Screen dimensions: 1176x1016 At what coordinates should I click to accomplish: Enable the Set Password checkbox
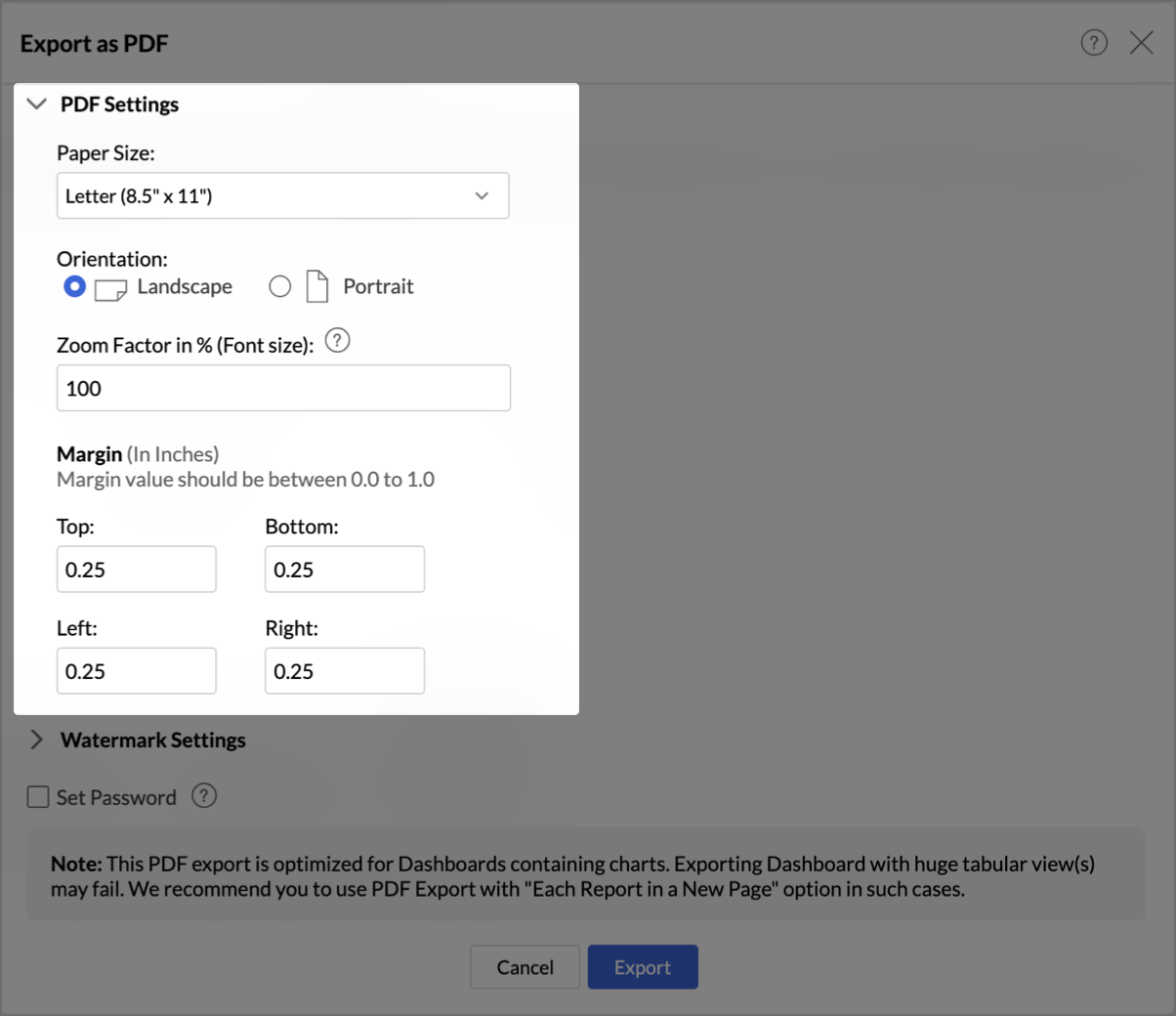38,797
